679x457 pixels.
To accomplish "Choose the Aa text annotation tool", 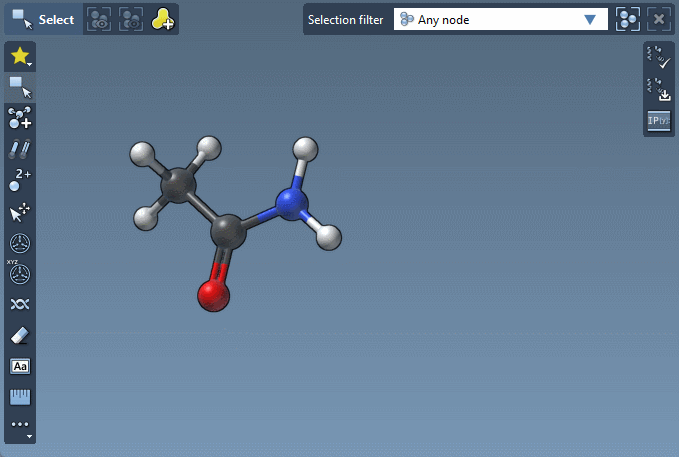I will coord(20,366).
